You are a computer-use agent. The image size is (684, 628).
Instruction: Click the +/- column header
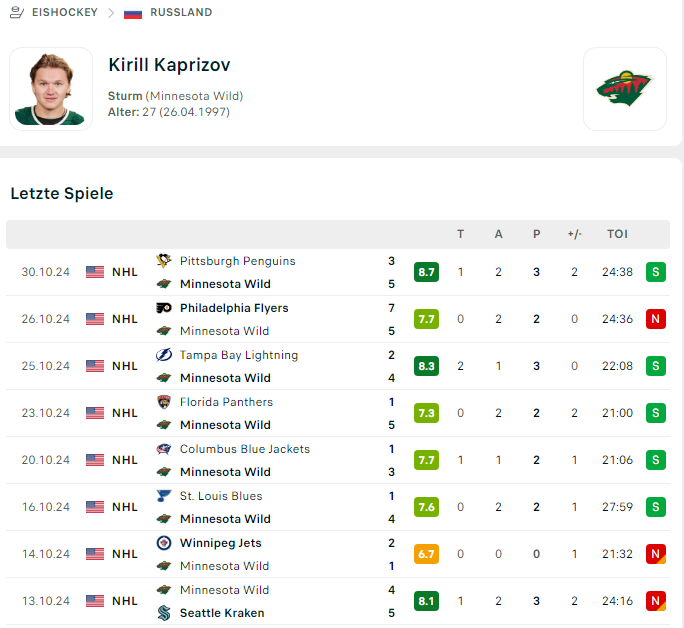coord(574,234)
